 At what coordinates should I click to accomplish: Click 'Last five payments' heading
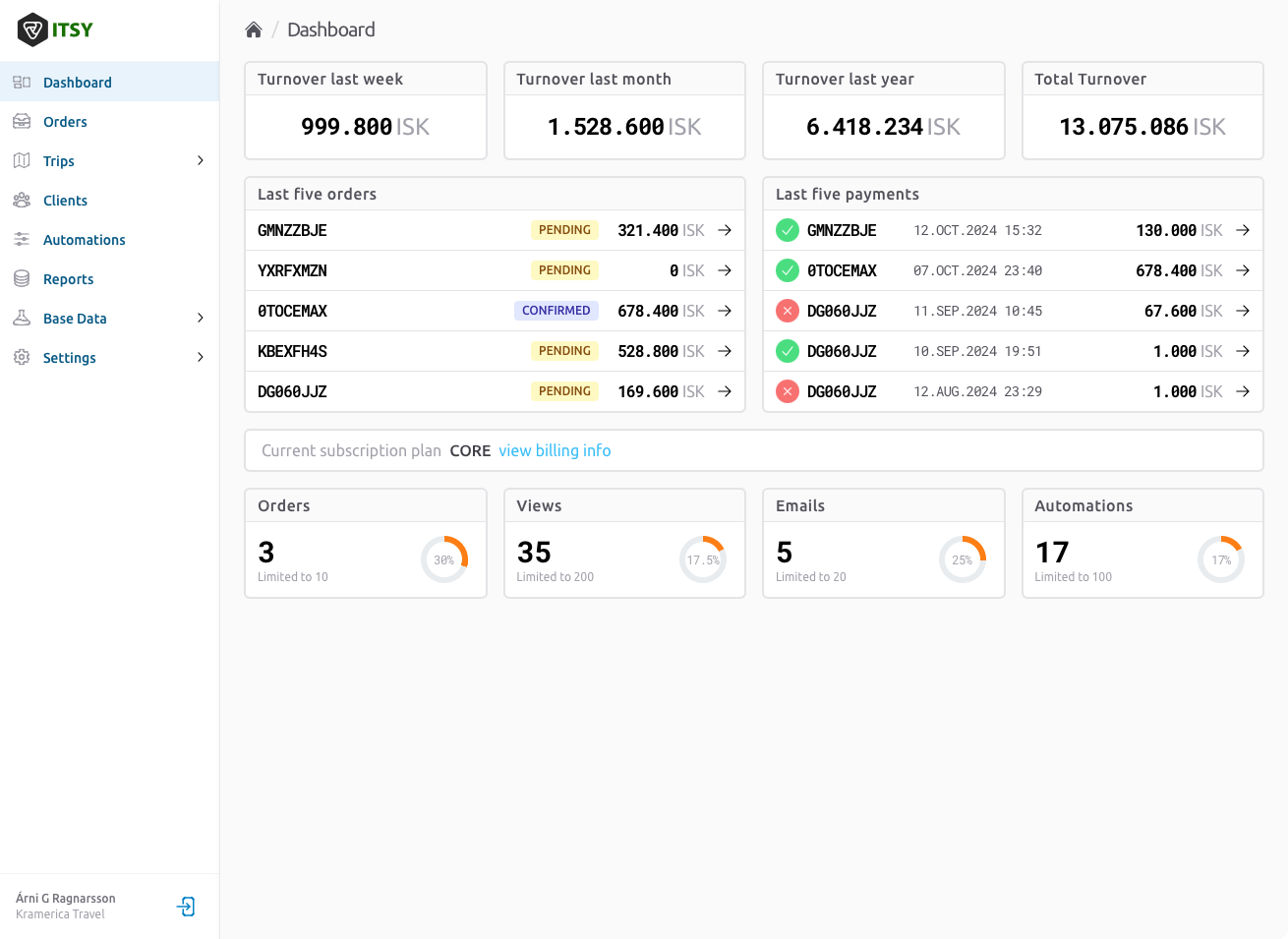tap(848, 194)
